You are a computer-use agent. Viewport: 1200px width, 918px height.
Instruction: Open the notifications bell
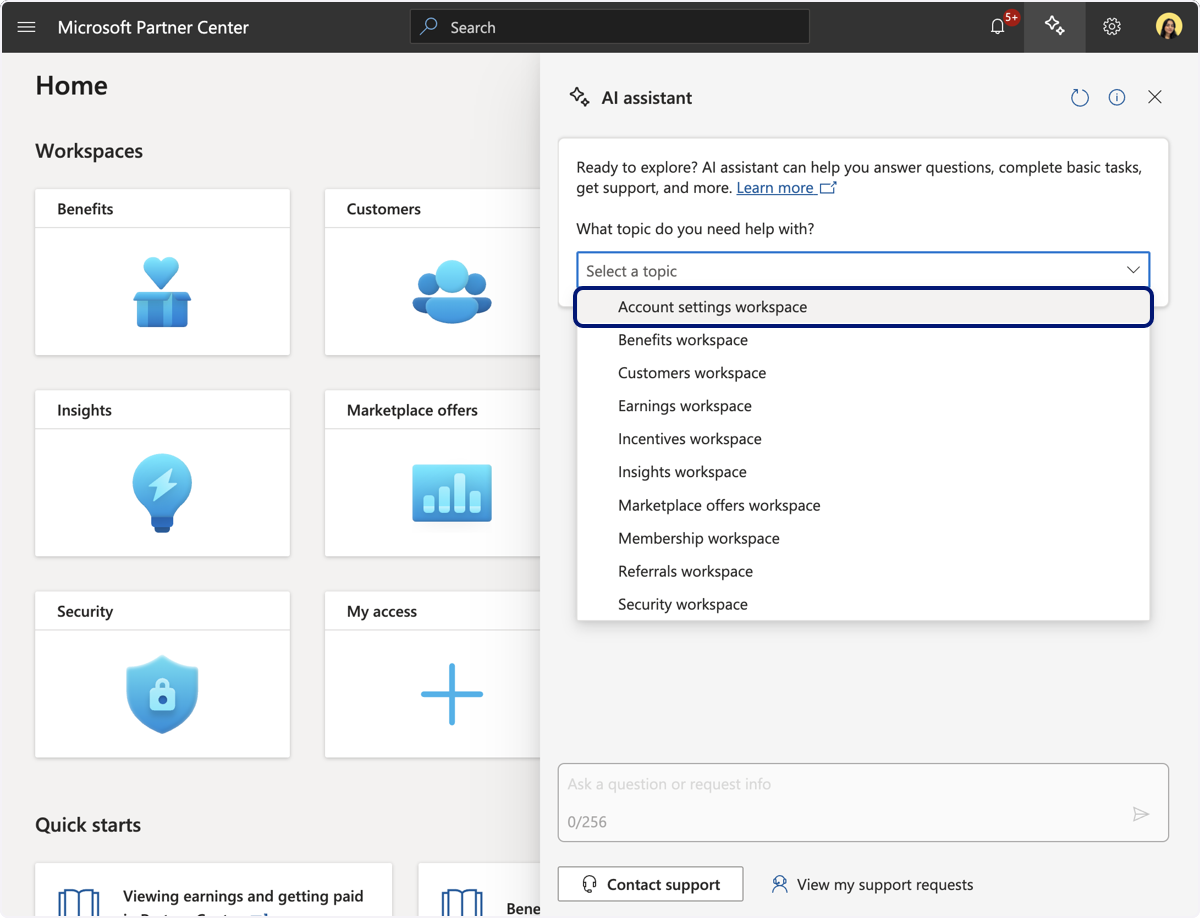pos(998,27)
